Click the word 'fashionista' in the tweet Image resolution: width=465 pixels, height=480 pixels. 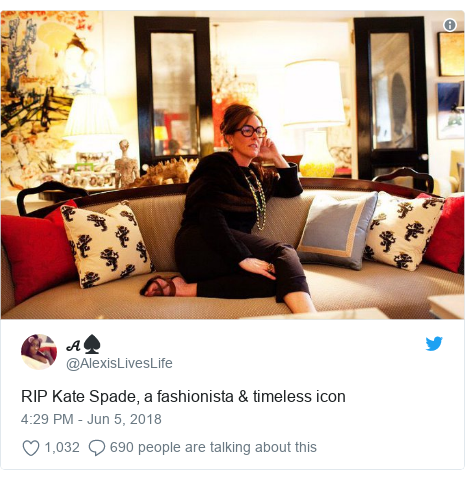pos(195,397)
